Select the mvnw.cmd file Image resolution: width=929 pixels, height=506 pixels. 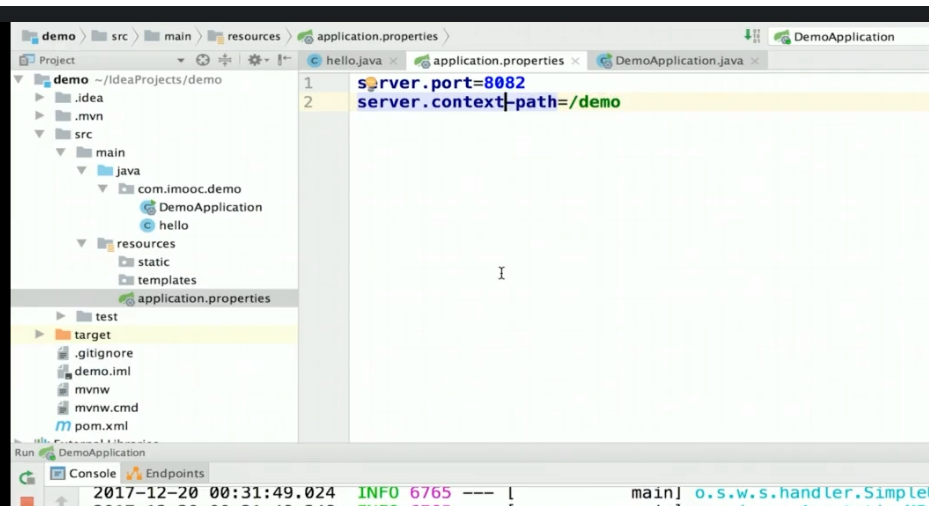click(x=106, y=408)
